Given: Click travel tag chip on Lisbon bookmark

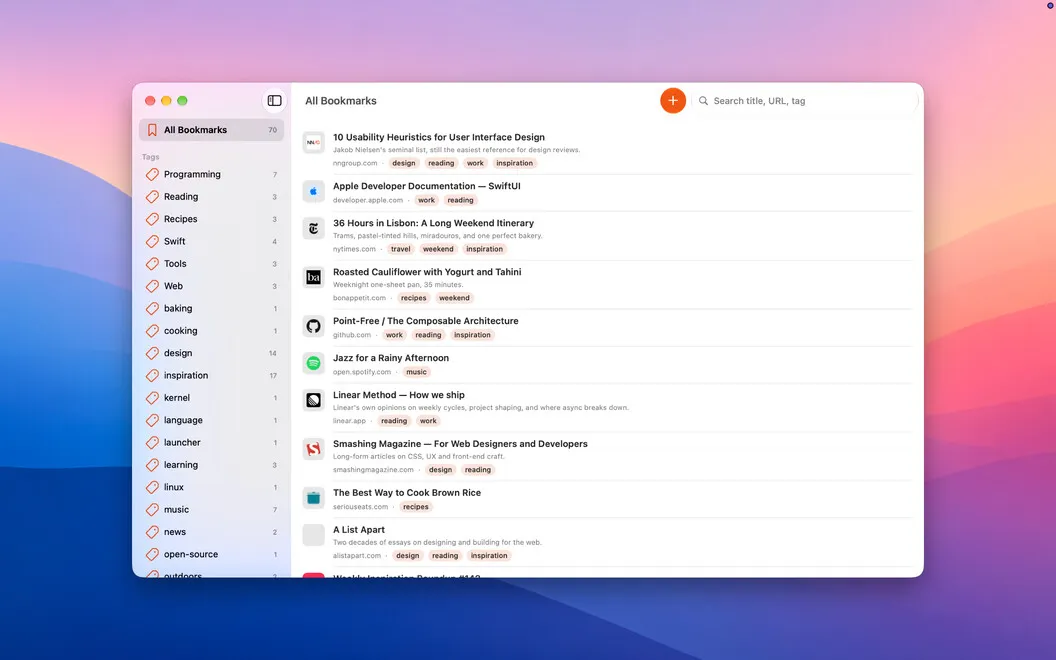Looking at the screenshot, I should (401, 249).
